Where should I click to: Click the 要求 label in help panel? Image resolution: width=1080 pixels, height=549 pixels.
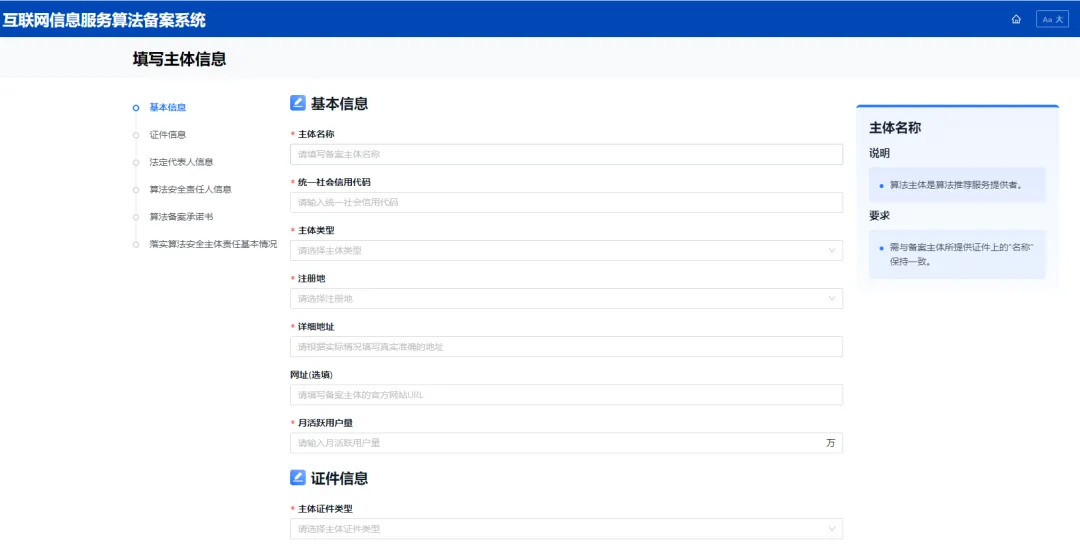[x=879, y=216]
